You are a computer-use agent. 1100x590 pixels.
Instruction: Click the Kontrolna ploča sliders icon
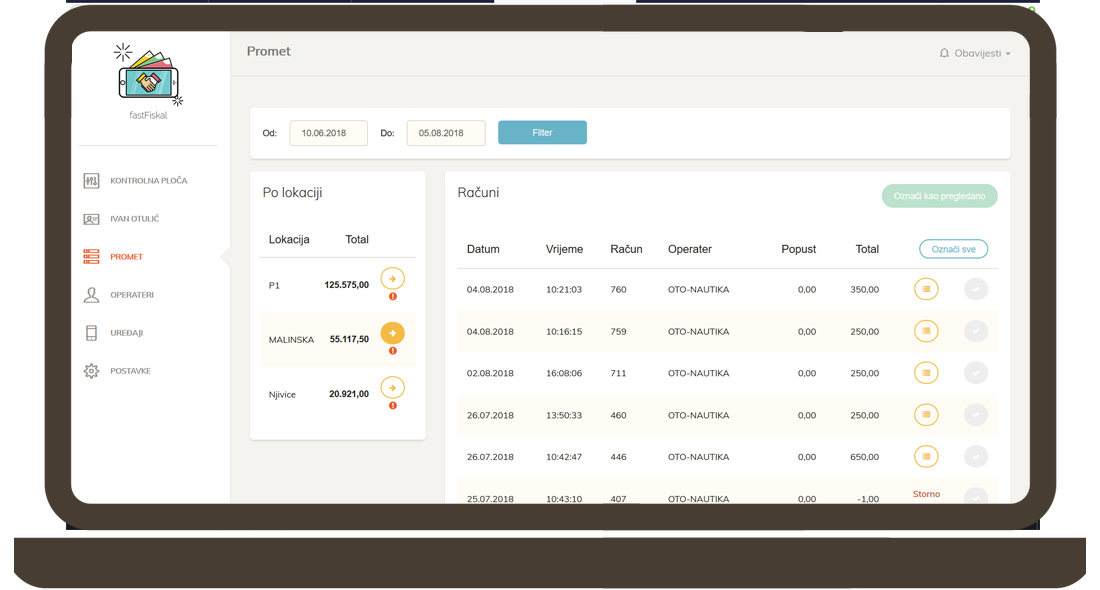92,181
